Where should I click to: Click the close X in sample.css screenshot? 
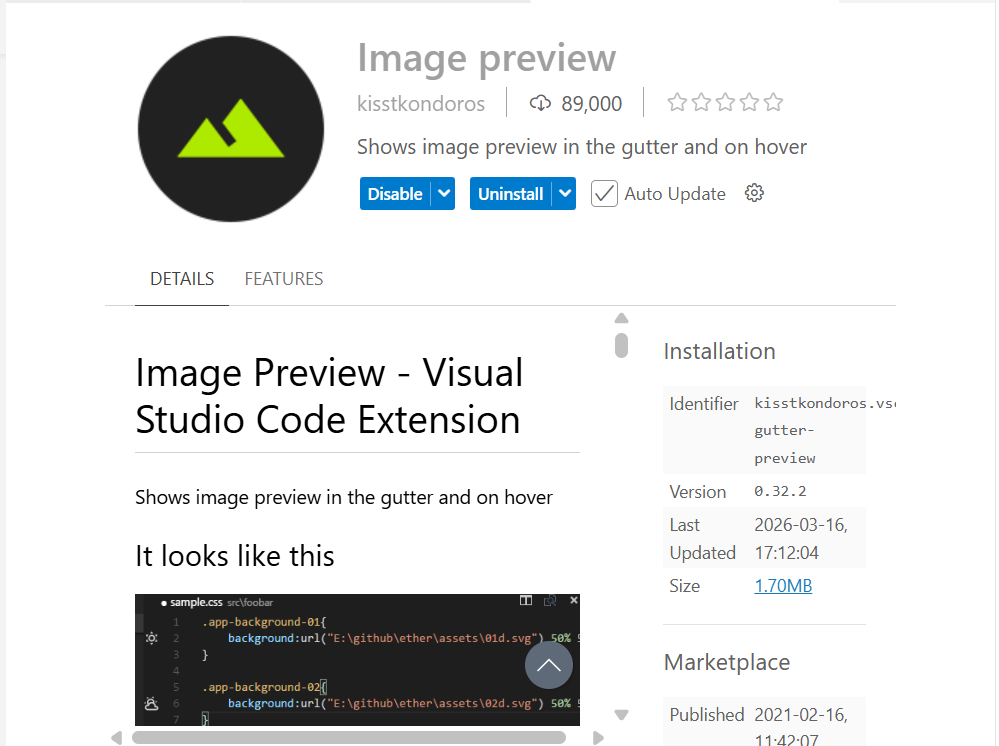pyautogui.click(x=573, y=600)
